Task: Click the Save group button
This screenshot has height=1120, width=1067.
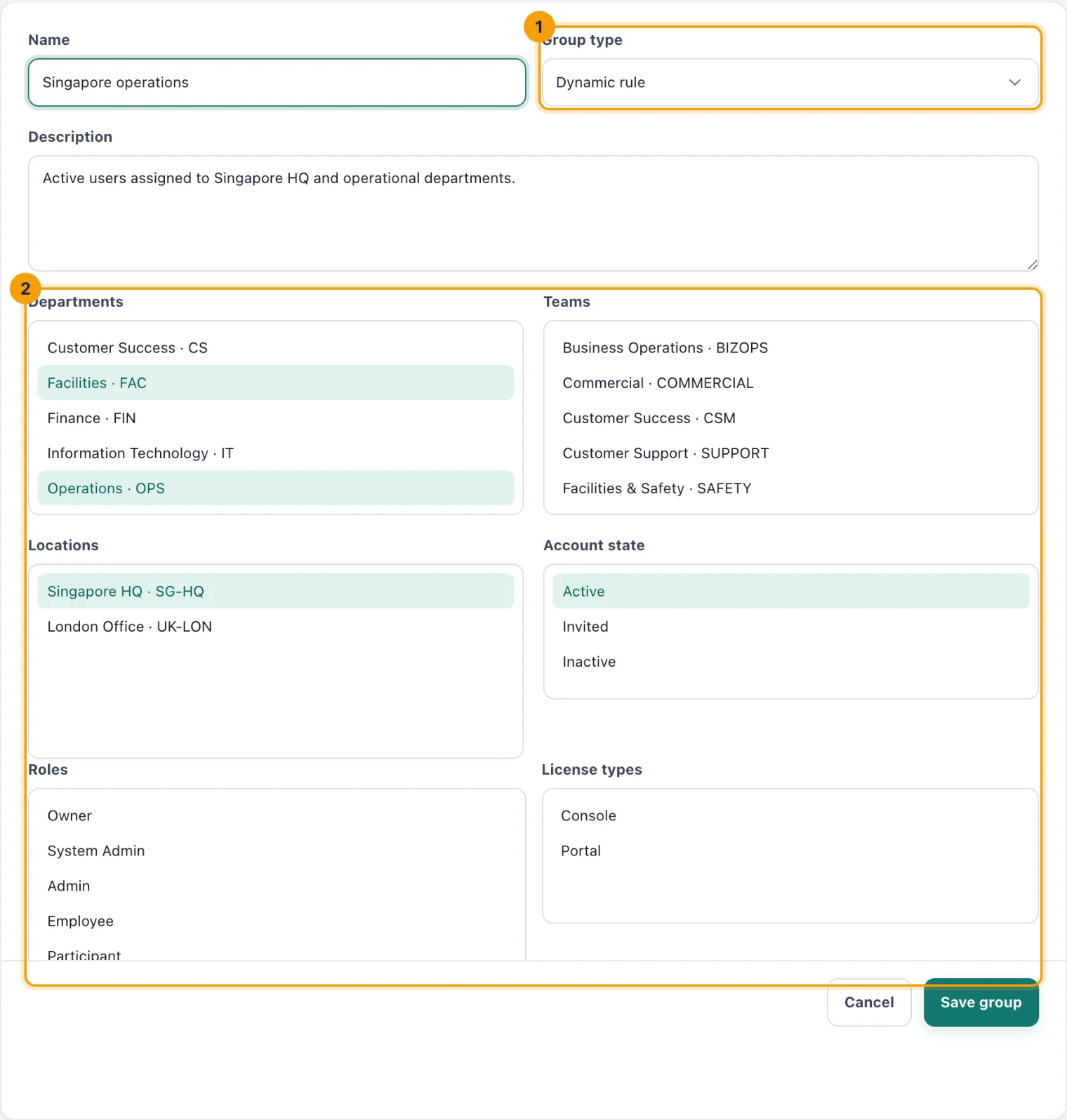Action: click(981, 1003)
